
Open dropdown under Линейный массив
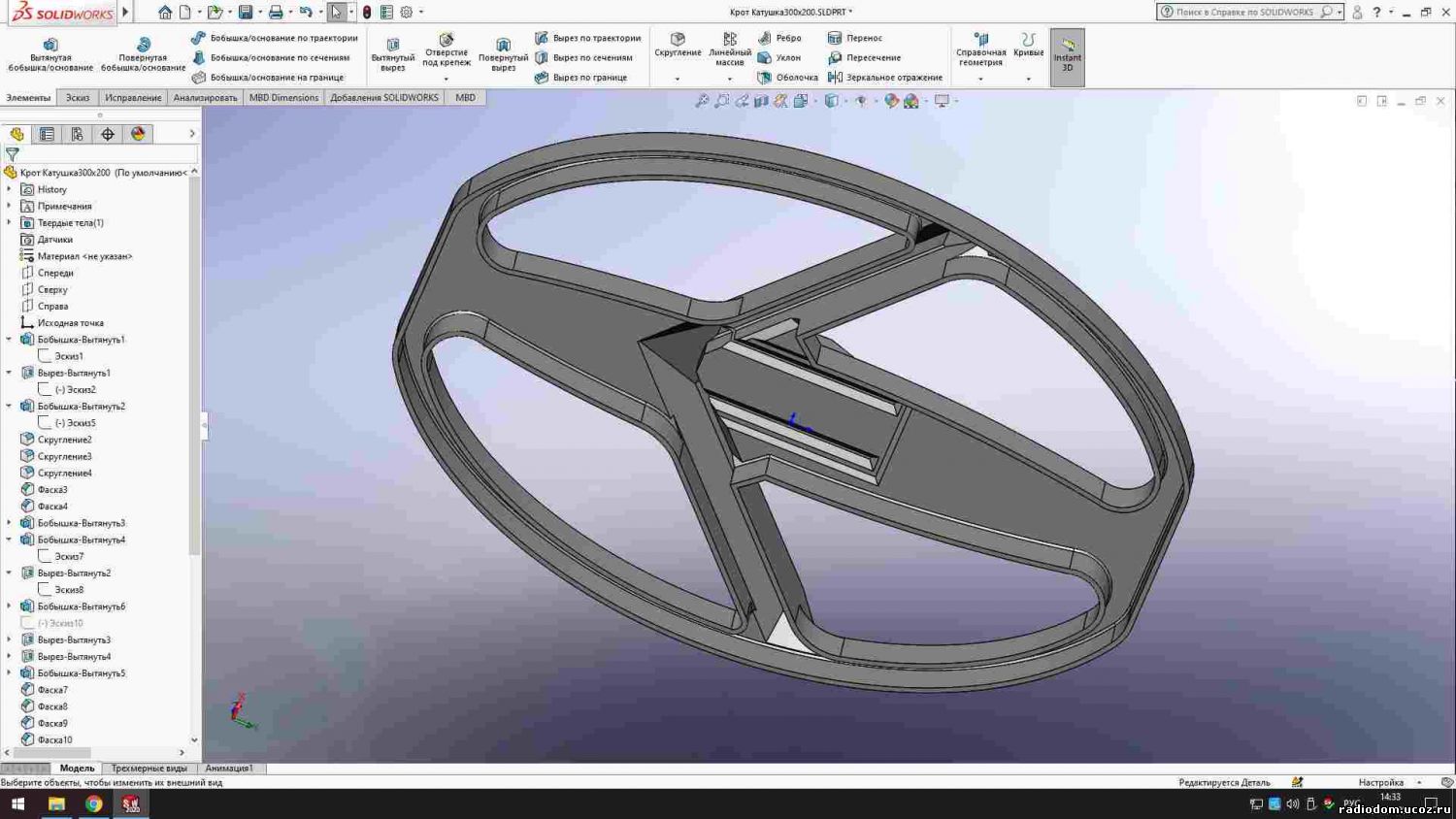click(730, 79)
